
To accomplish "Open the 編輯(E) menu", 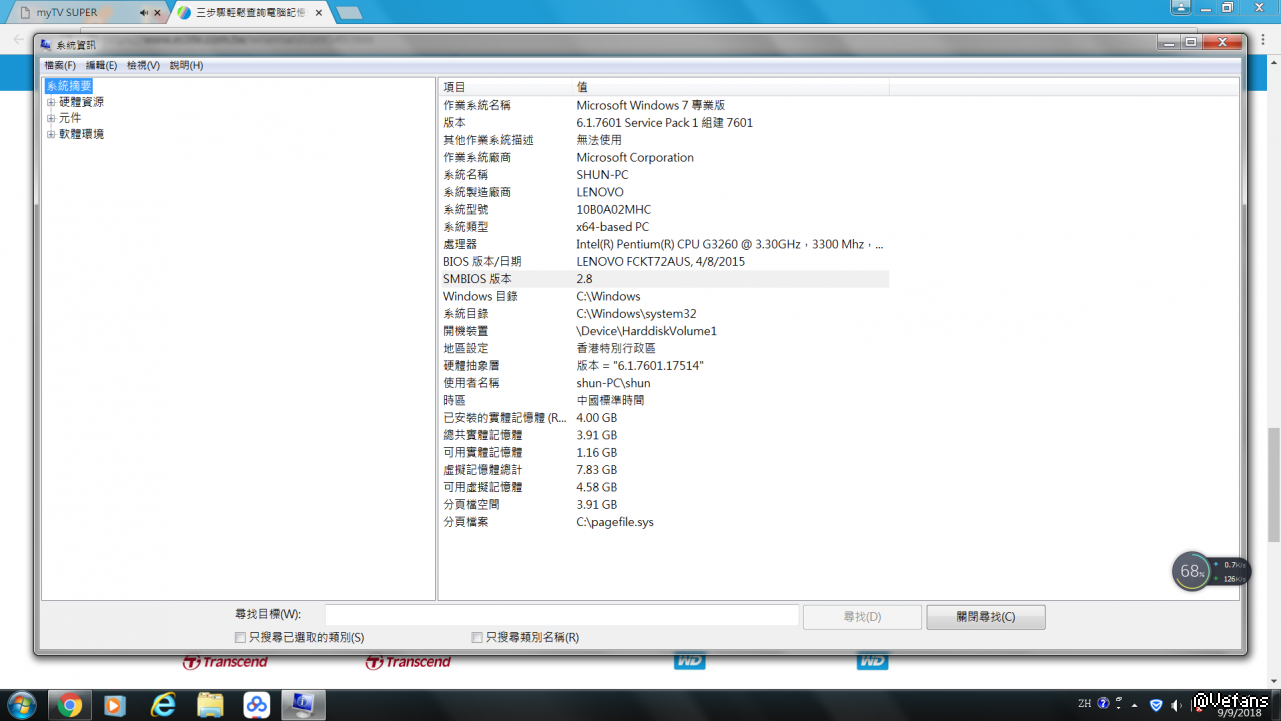I will (x=101, y=65).
